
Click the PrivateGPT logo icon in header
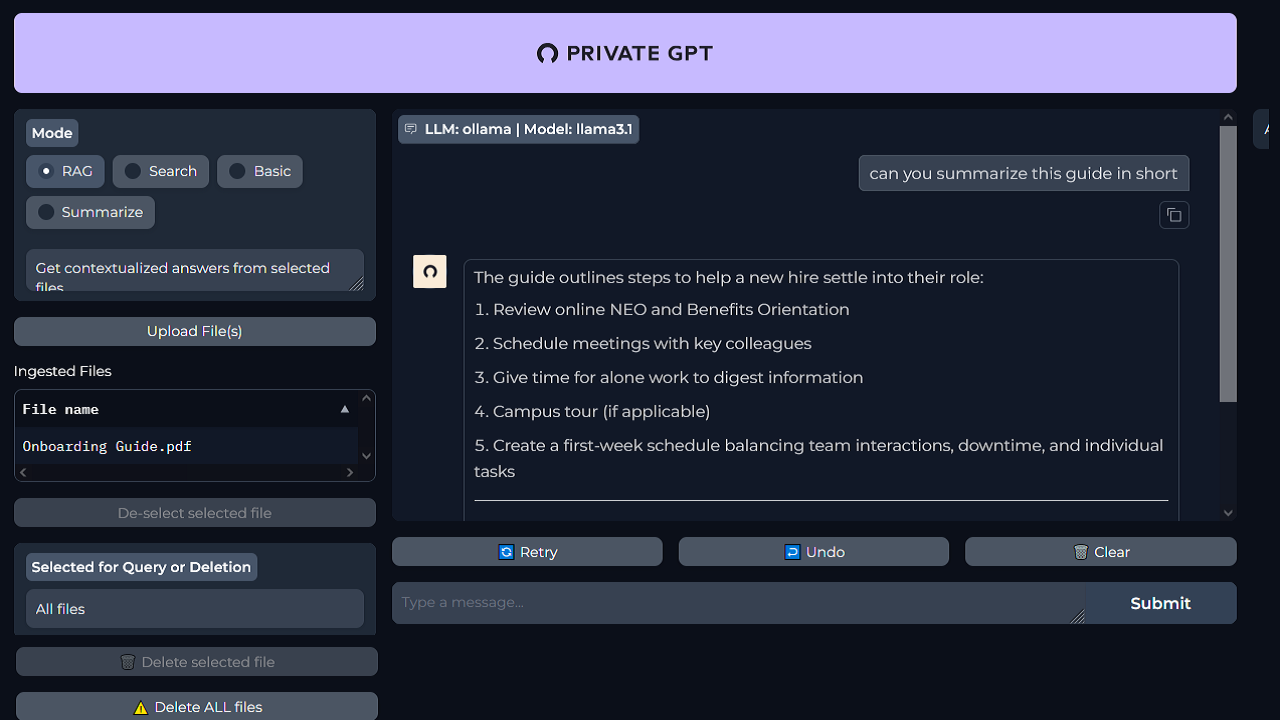[547, 54]
